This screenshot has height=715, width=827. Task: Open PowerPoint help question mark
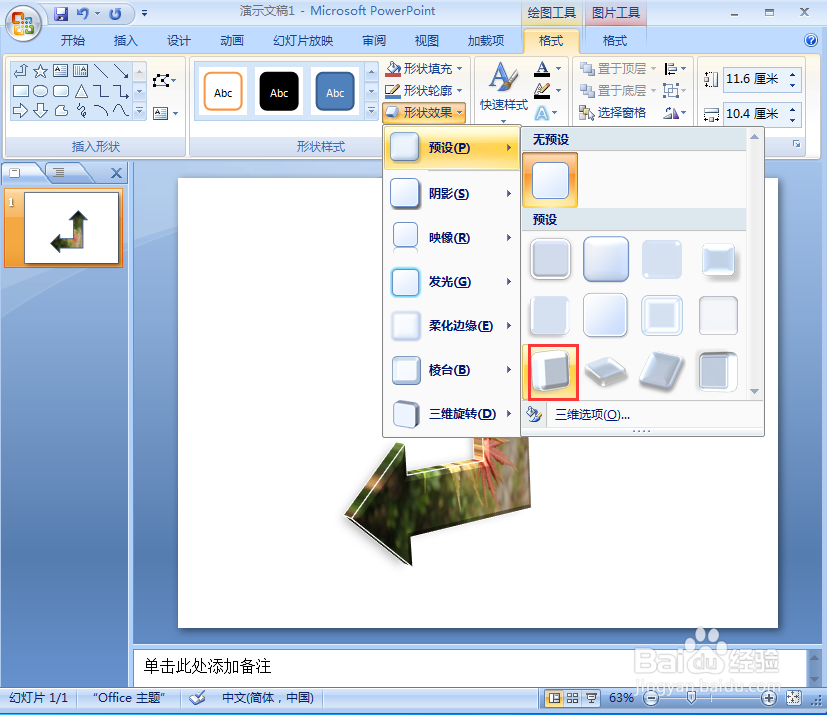[811, 40]
